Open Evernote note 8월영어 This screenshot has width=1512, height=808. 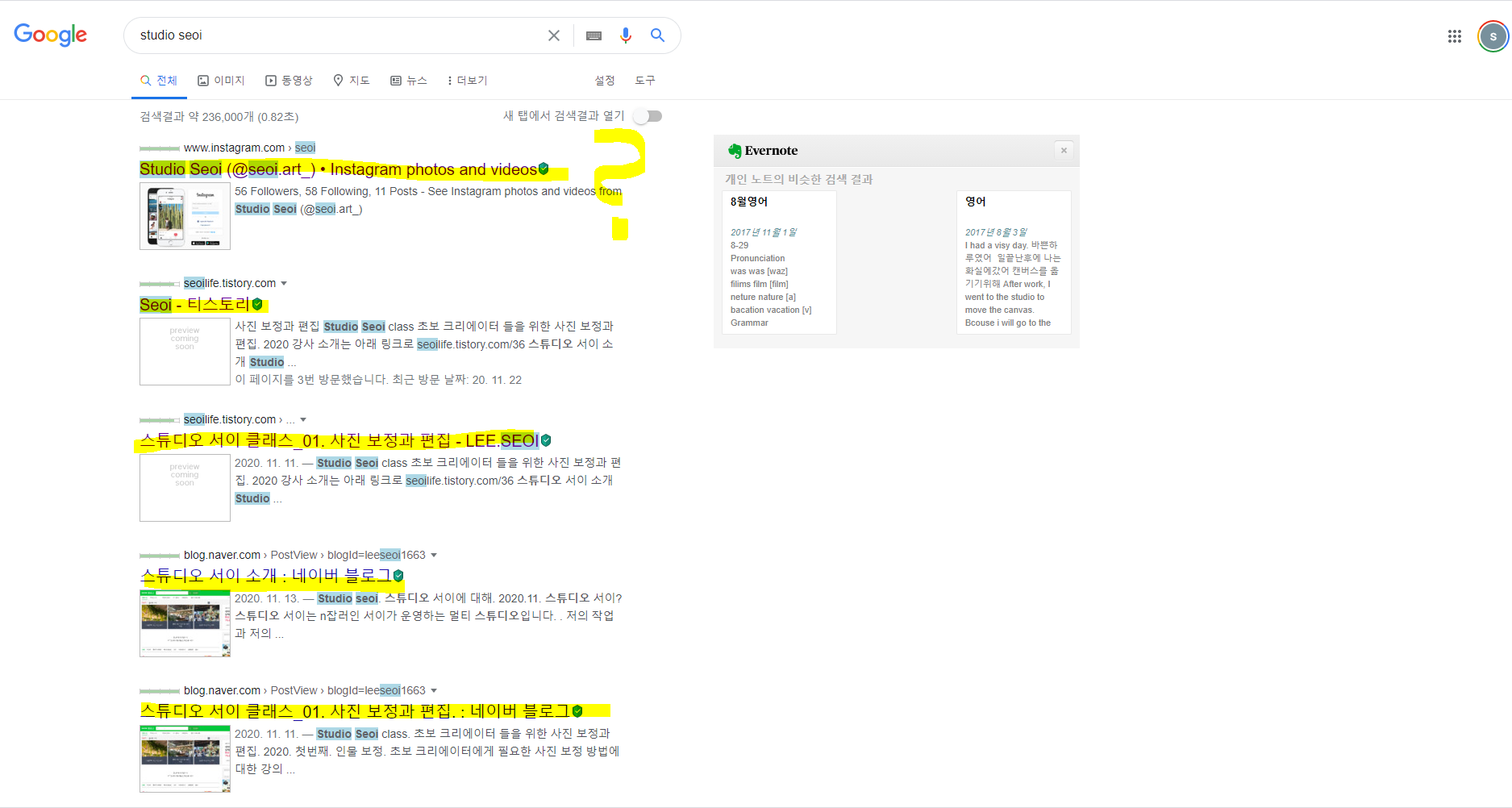coord(779,262)
